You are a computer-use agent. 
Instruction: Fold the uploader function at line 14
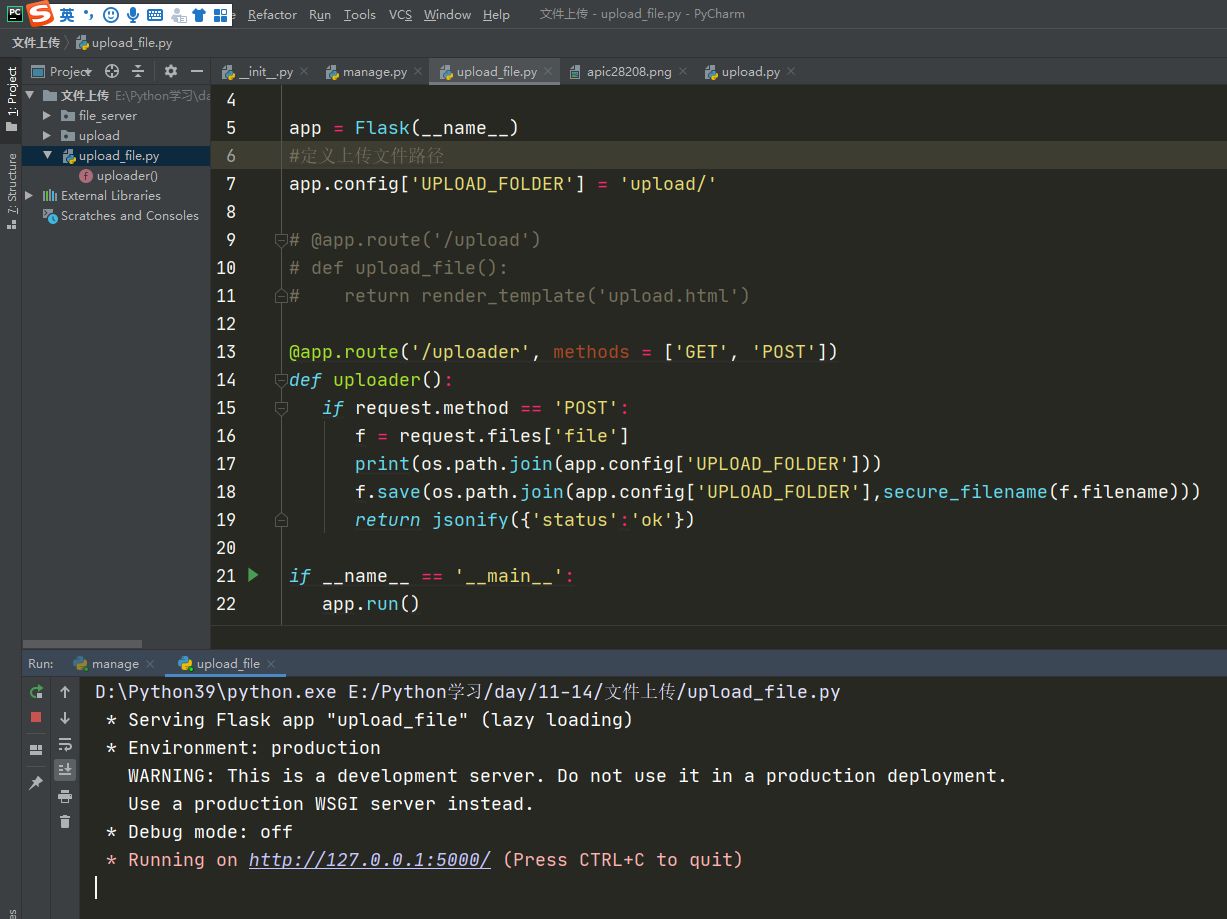click(x=281, y=380)
